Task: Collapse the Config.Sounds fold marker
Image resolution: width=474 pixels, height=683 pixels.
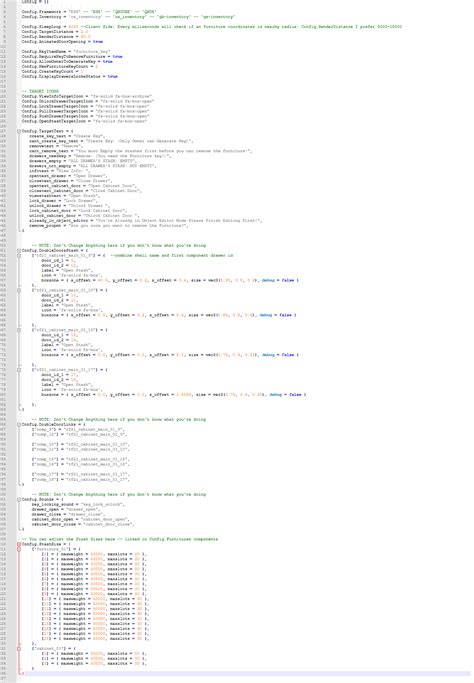Action: tap(19, 499)
